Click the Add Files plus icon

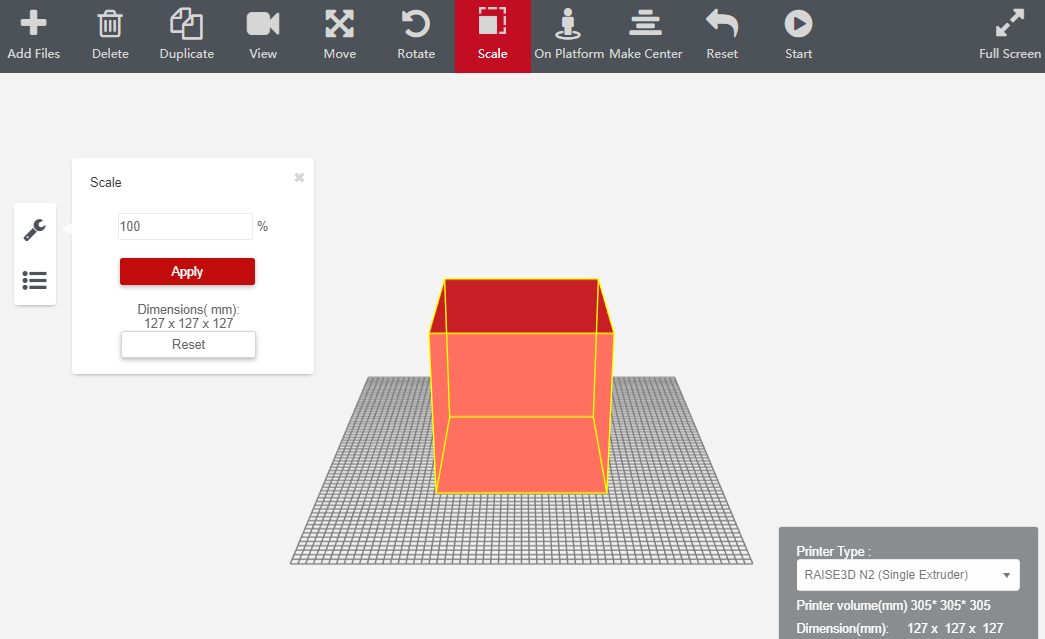33,24
